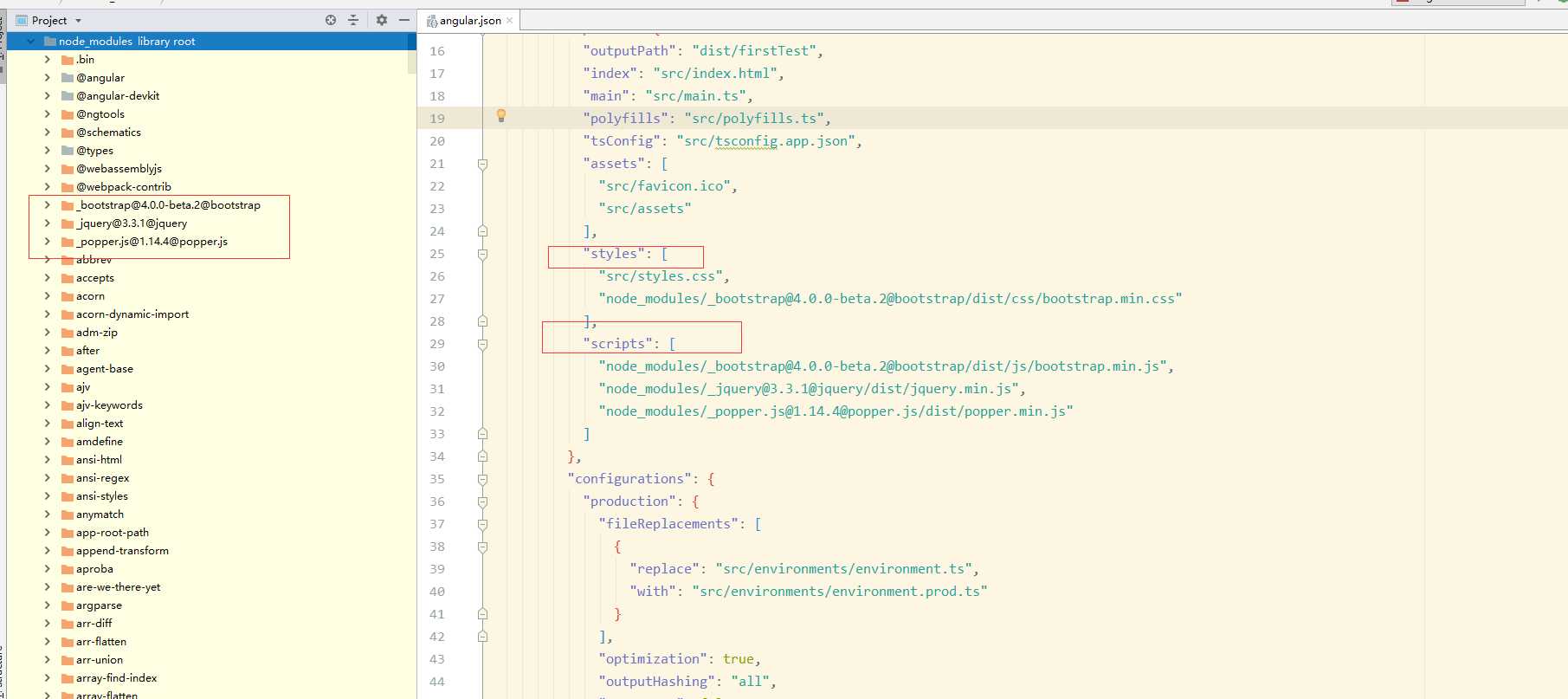
Task: Click the light bulb intention icon
Action: click(x=500, y=116)
